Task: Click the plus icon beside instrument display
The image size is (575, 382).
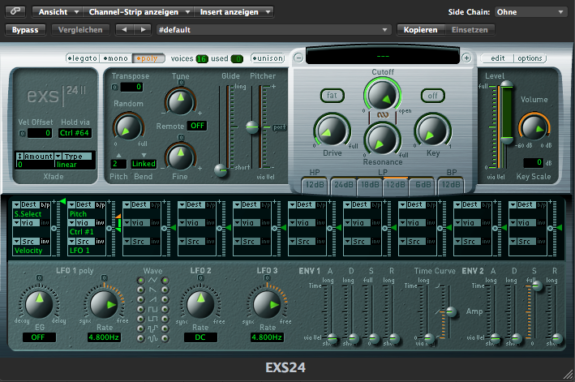Action: point(466,58)
